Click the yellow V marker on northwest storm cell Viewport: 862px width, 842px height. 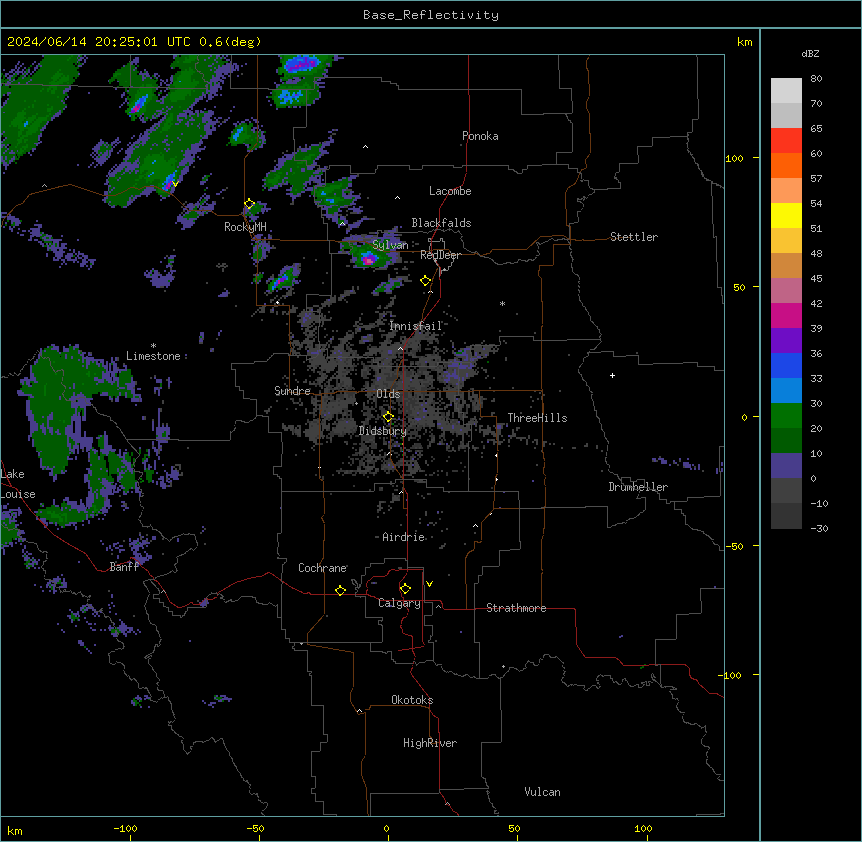pyautogui.click(x=175, y=184)
